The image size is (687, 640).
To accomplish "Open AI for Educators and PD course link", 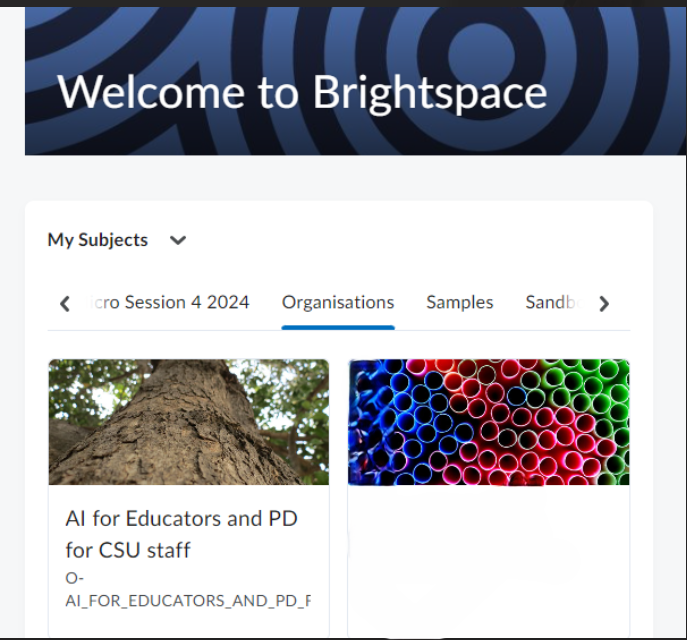I will (x=181, y=534).
